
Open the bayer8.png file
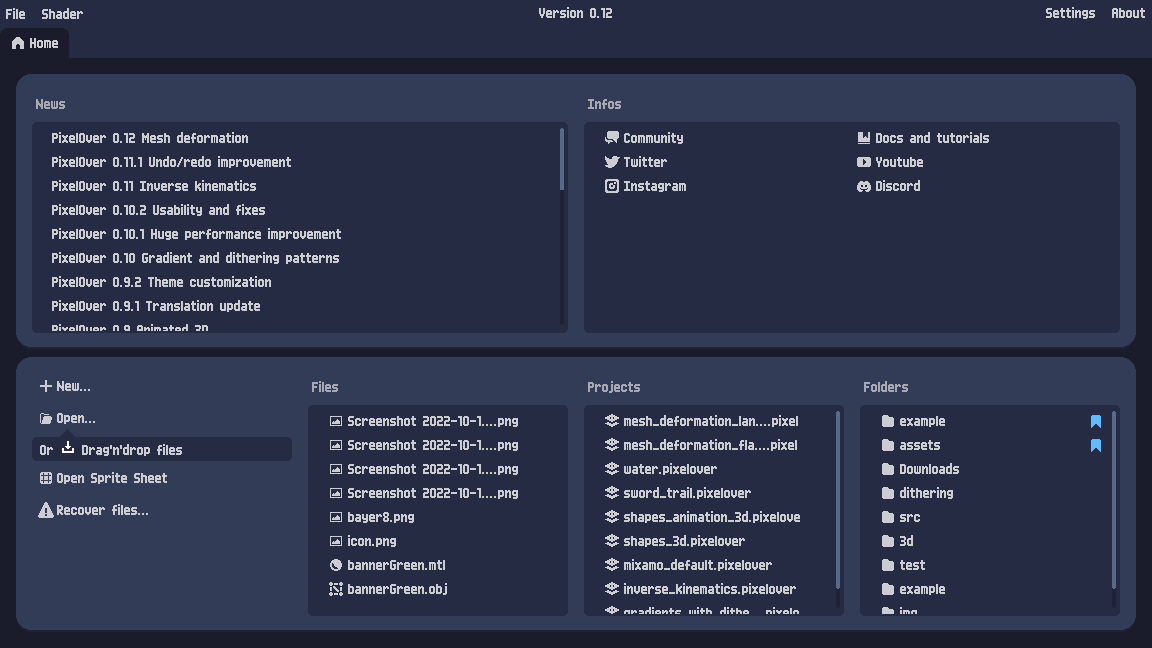[381, 517]
